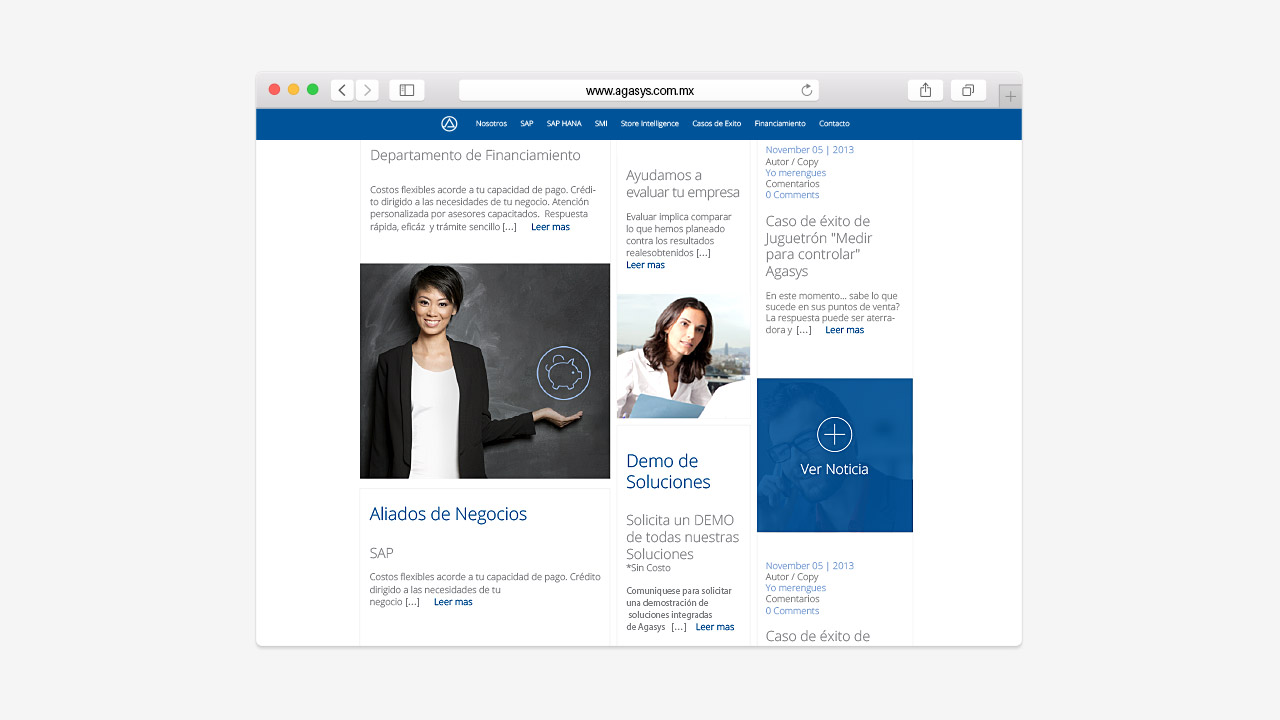Reload the page with the refresh icon
The height and width of the screenshot is (720, 1280).
click(807, 90)
